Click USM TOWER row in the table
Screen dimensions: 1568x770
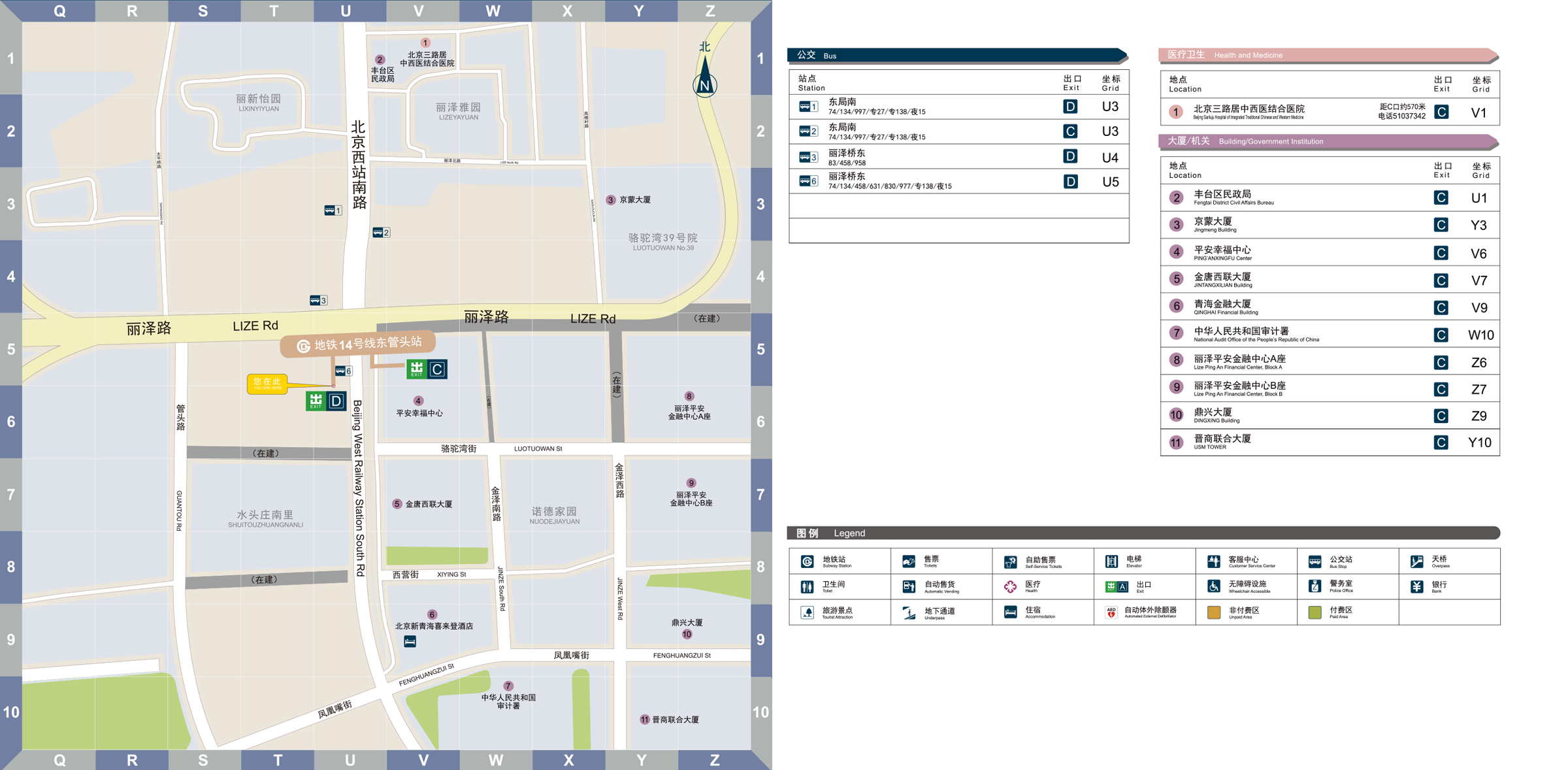(1330, 443)
